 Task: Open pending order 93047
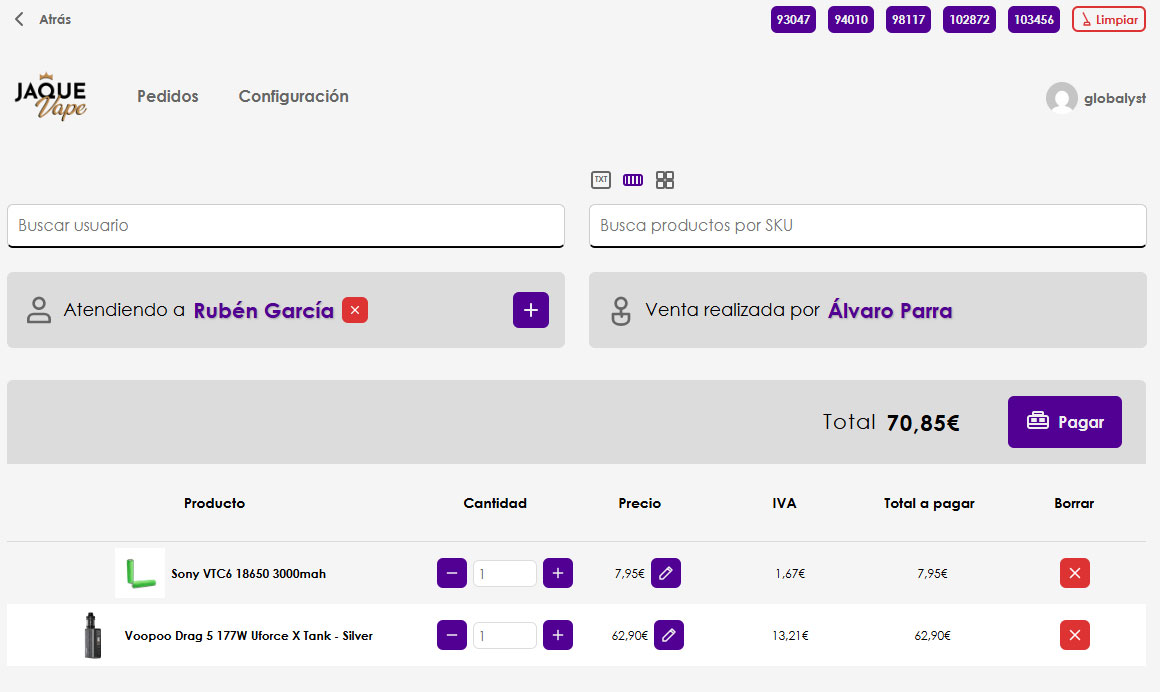793,19
